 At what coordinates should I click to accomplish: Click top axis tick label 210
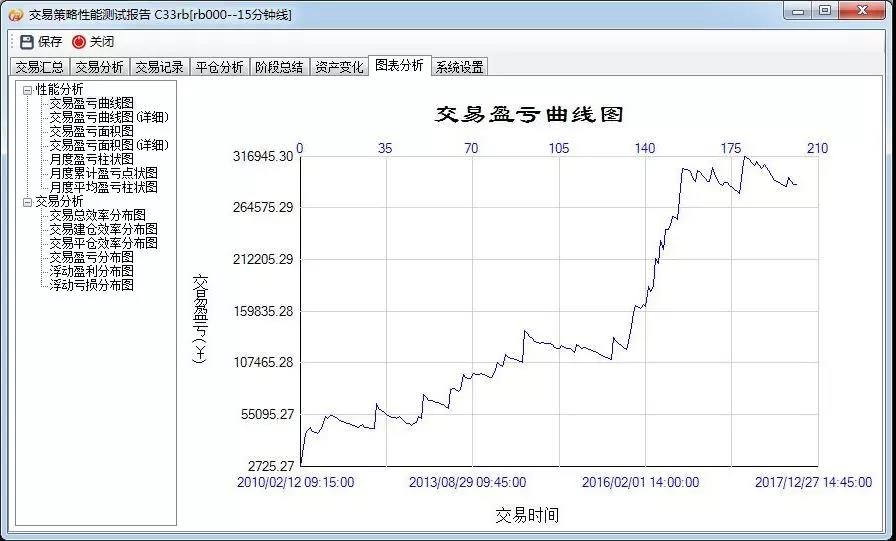tap(817, 149)
